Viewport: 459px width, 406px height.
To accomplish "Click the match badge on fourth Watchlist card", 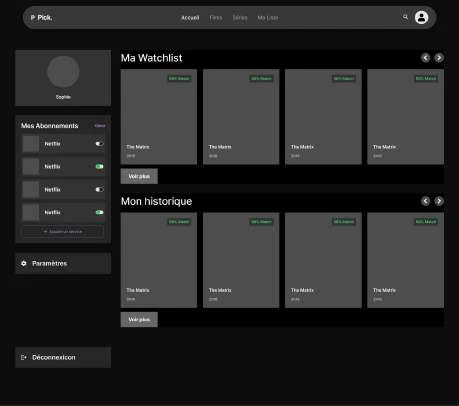I will (x=426, y=78).
